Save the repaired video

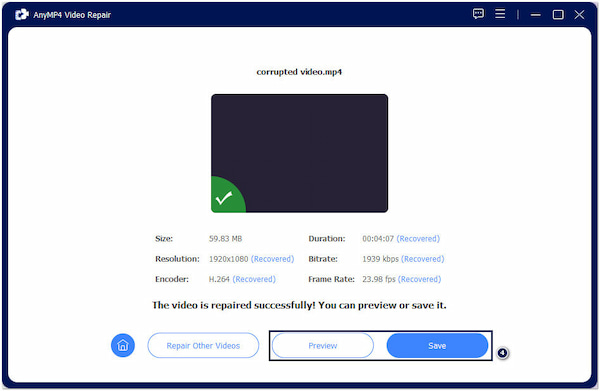437,345
